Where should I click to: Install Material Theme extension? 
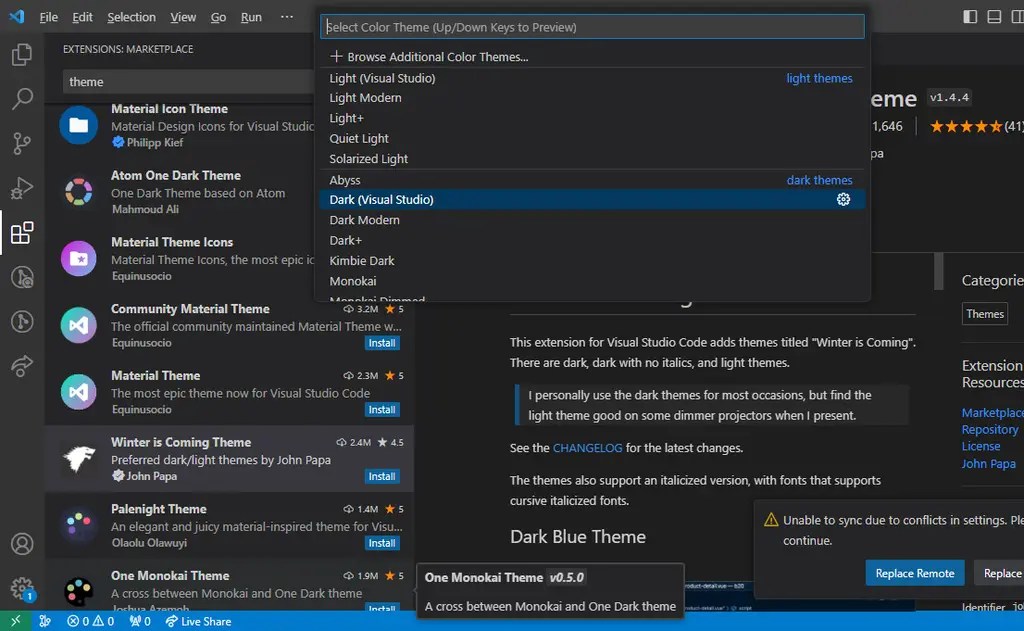[382, 410]
